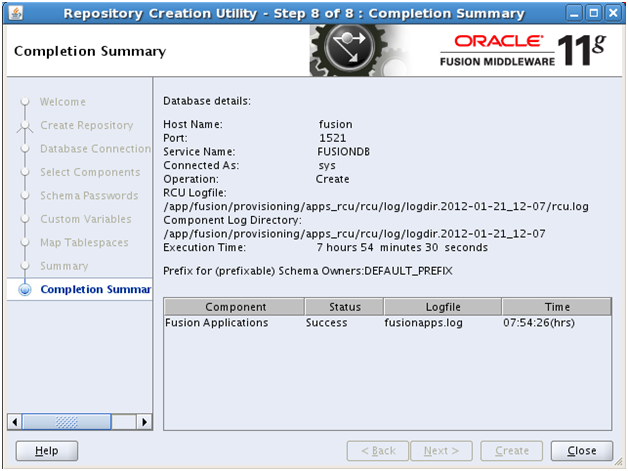The height and width of the screenshot is (471, 628).
Task: Click the window resize grip corner
Action: (619, 463)
